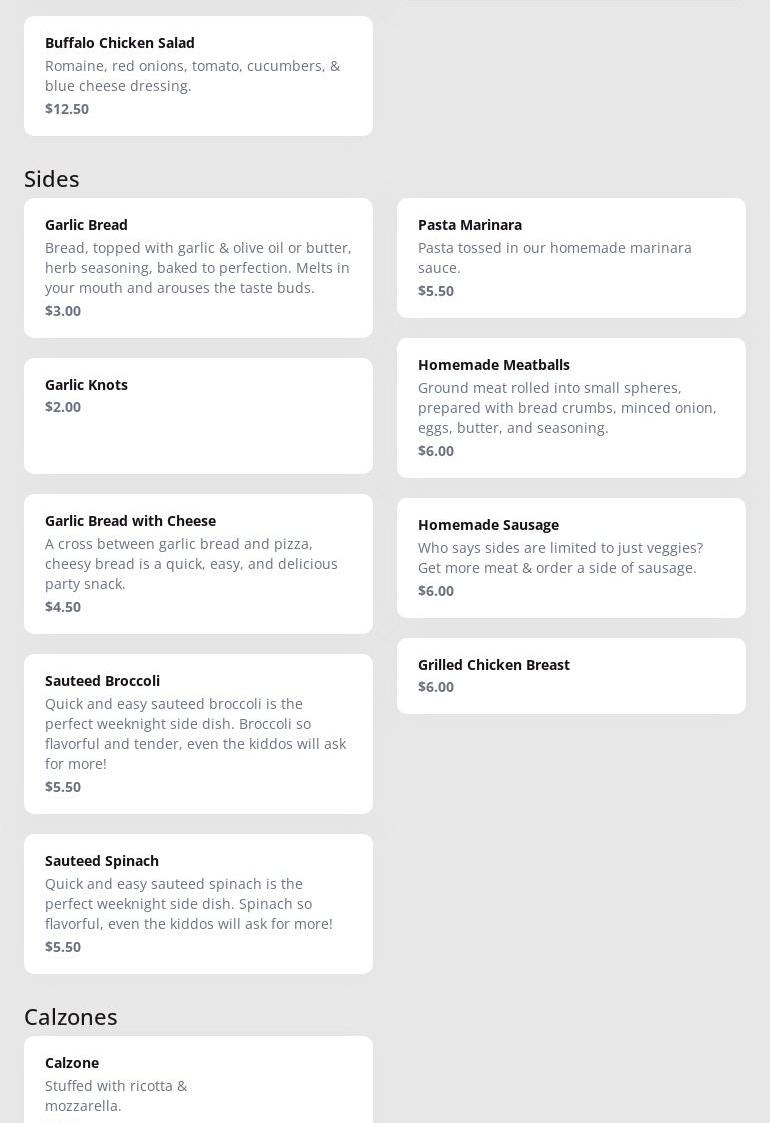This screenshot has height=1123, width=770.
Task: Choose Garlic Bread with Cheese
Action: click(x=198, y=563)
